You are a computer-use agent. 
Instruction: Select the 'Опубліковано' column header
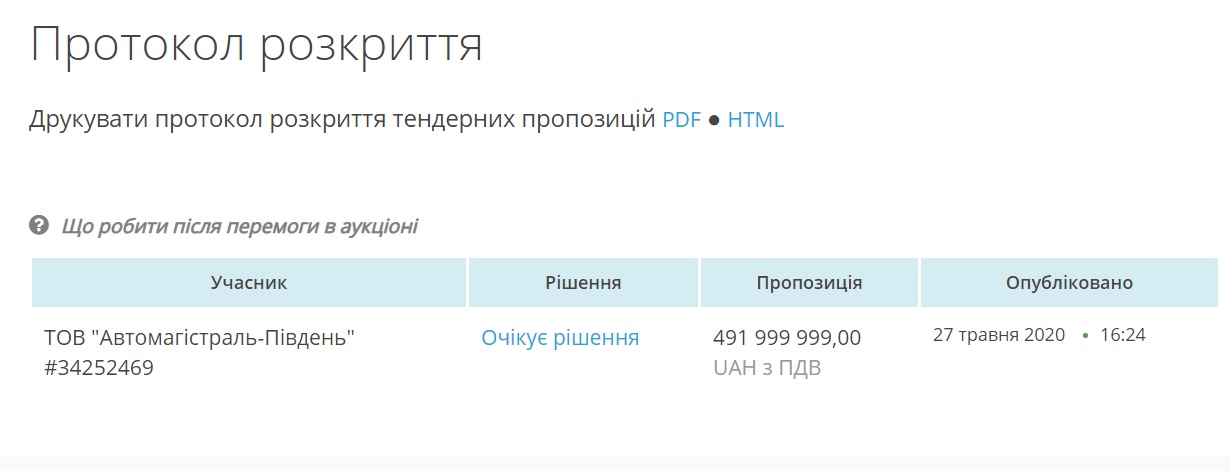pyautogui.click(x=1069, y=283)
